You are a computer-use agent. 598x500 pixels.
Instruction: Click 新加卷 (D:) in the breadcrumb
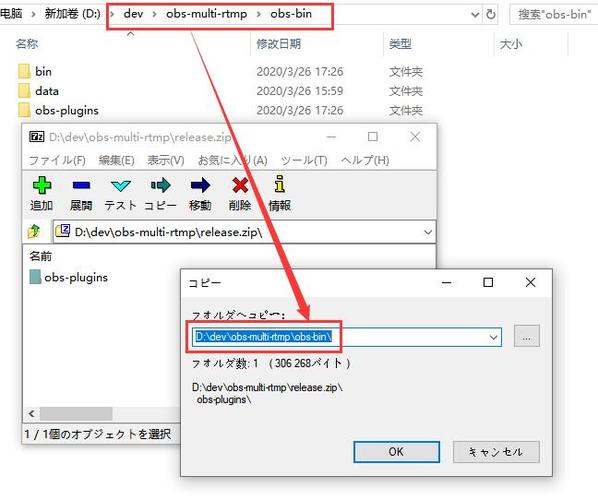72,14
